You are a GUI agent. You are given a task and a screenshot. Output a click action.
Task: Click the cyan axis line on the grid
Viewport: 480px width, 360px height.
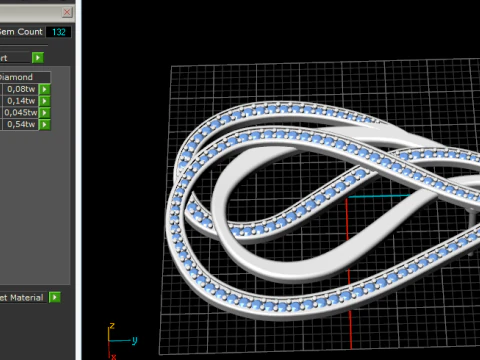379,196
